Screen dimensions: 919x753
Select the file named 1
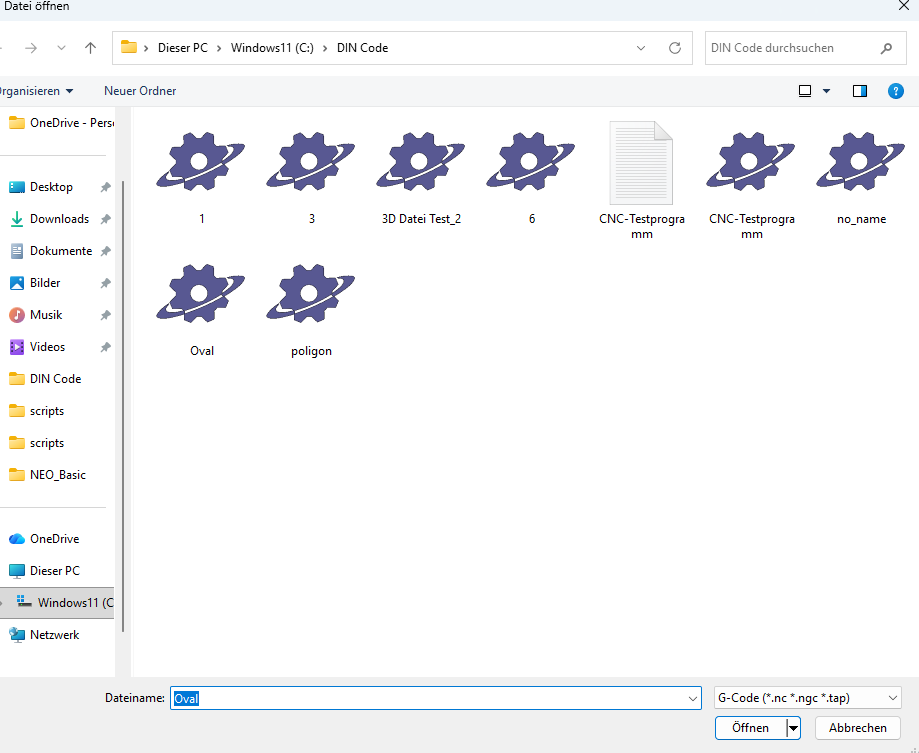point(201,176)
